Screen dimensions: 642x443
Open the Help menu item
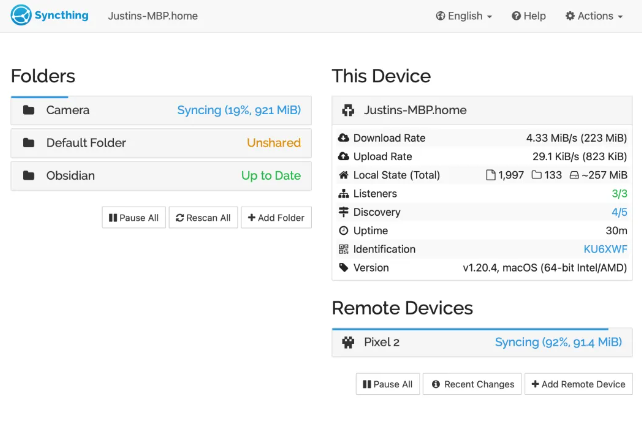(x=529, y=16)
